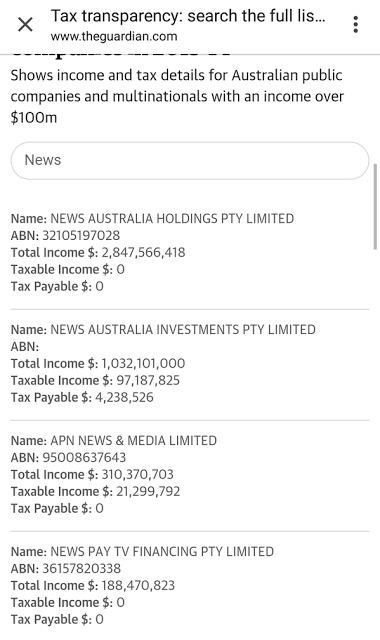Viewport: 380px width, 640px height.
Task: Tap the page title Tax transparency
Action: click(x=188, y=16)
